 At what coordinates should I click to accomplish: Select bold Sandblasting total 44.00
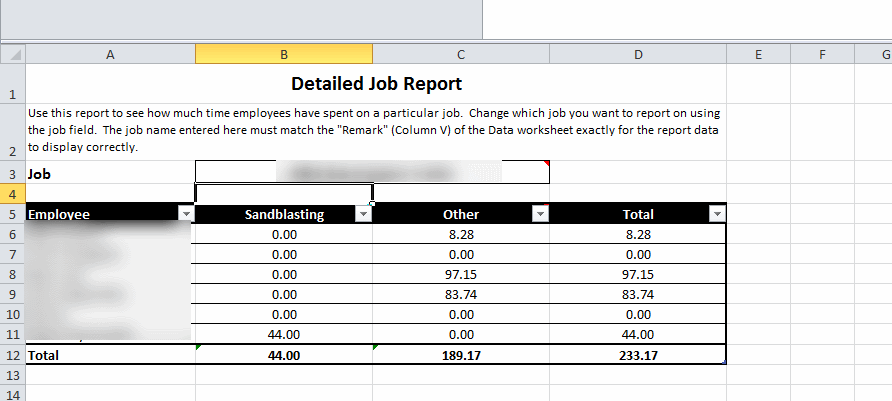point(284,355)
